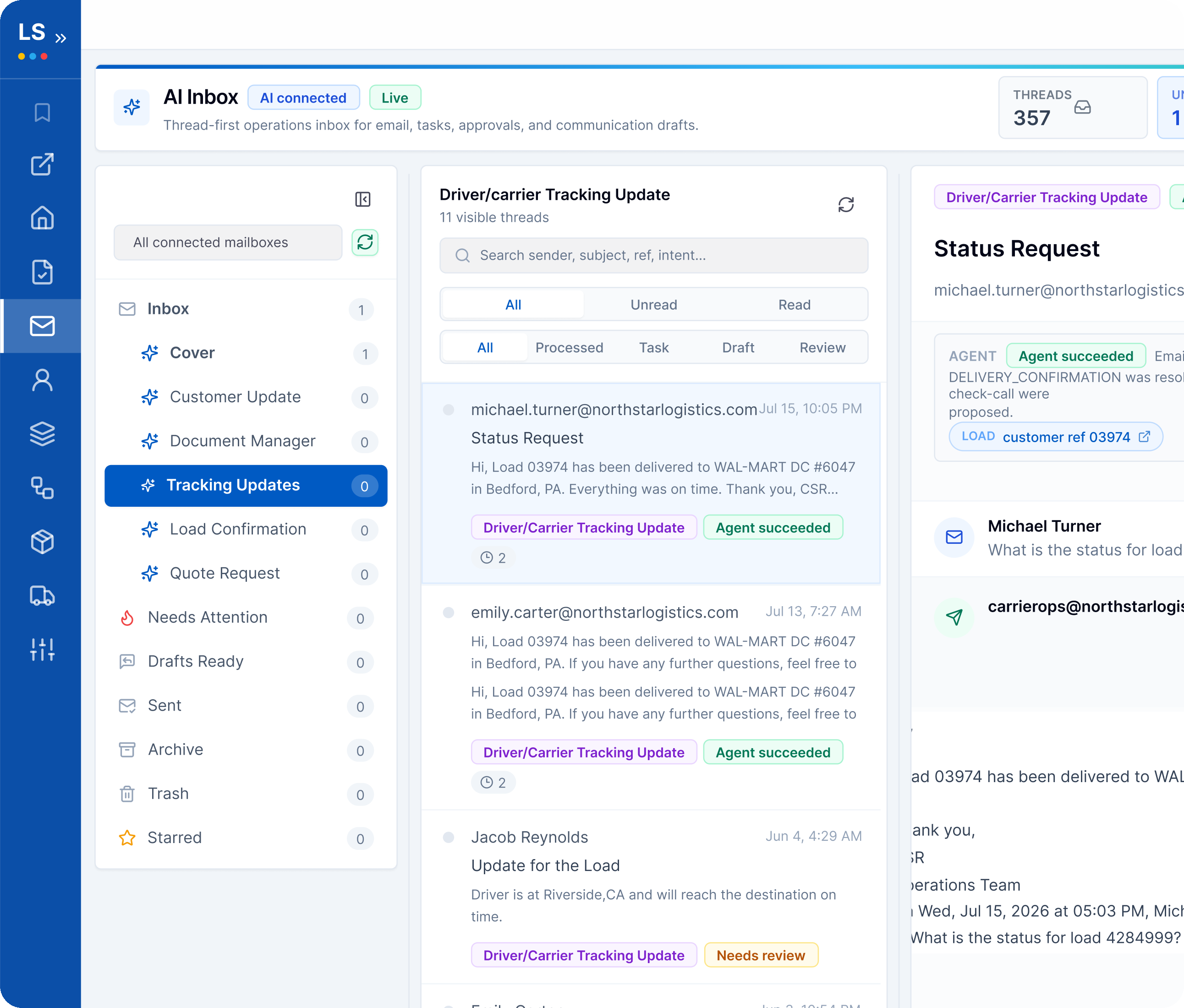Go to Home via sidebar house icon

42,218
